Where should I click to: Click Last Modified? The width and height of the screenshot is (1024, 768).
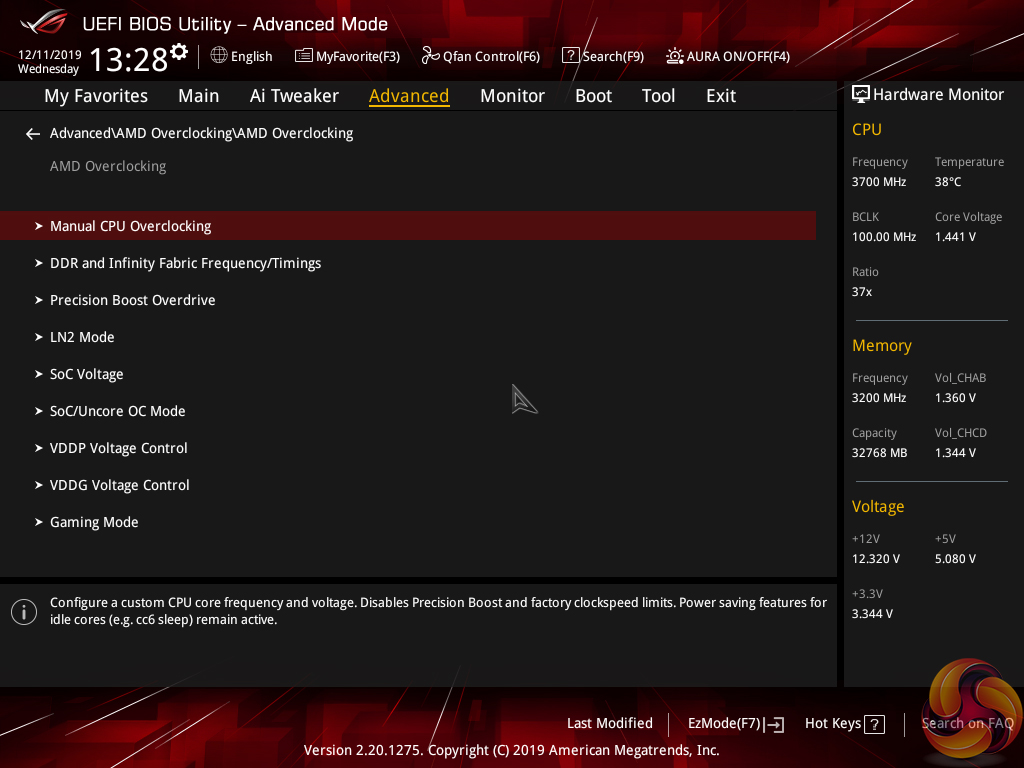(x=609, y=724)
